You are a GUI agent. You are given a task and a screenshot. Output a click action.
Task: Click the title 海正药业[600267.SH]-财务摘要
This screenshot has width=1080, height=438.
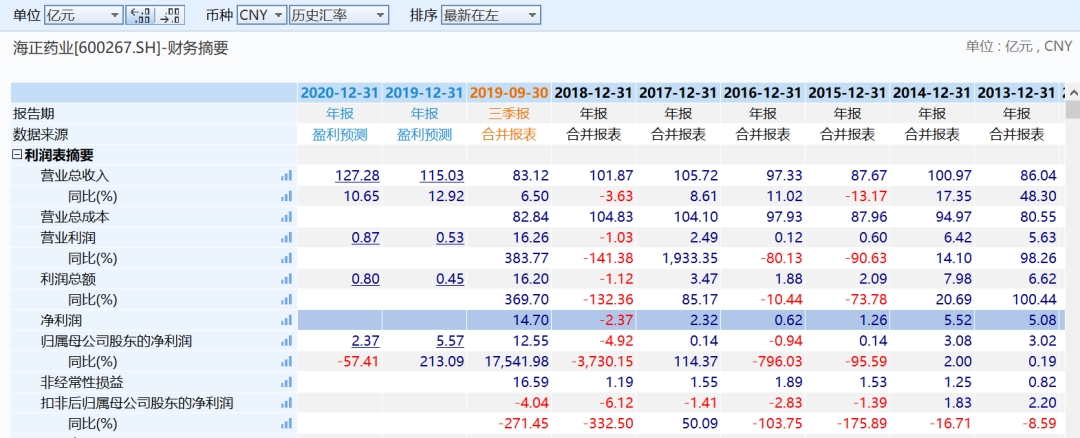click(x=121, y=48)
